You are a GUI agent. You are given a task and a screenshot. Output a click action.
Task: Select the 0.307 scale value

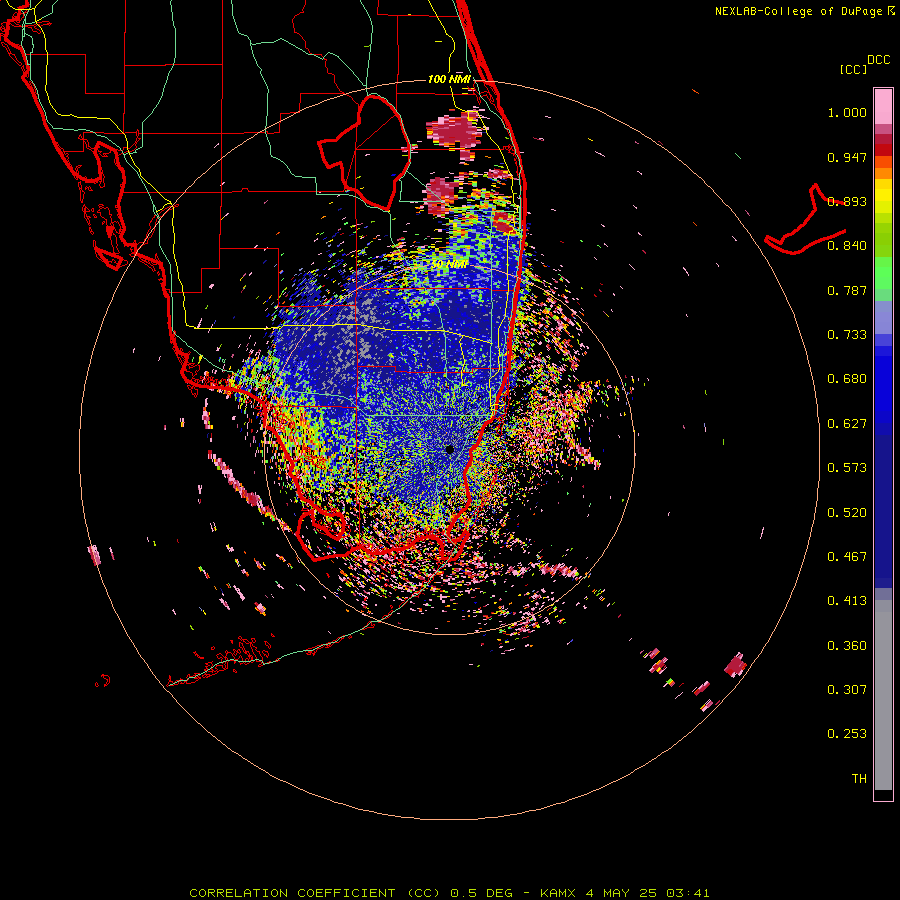tap(847, 689)
